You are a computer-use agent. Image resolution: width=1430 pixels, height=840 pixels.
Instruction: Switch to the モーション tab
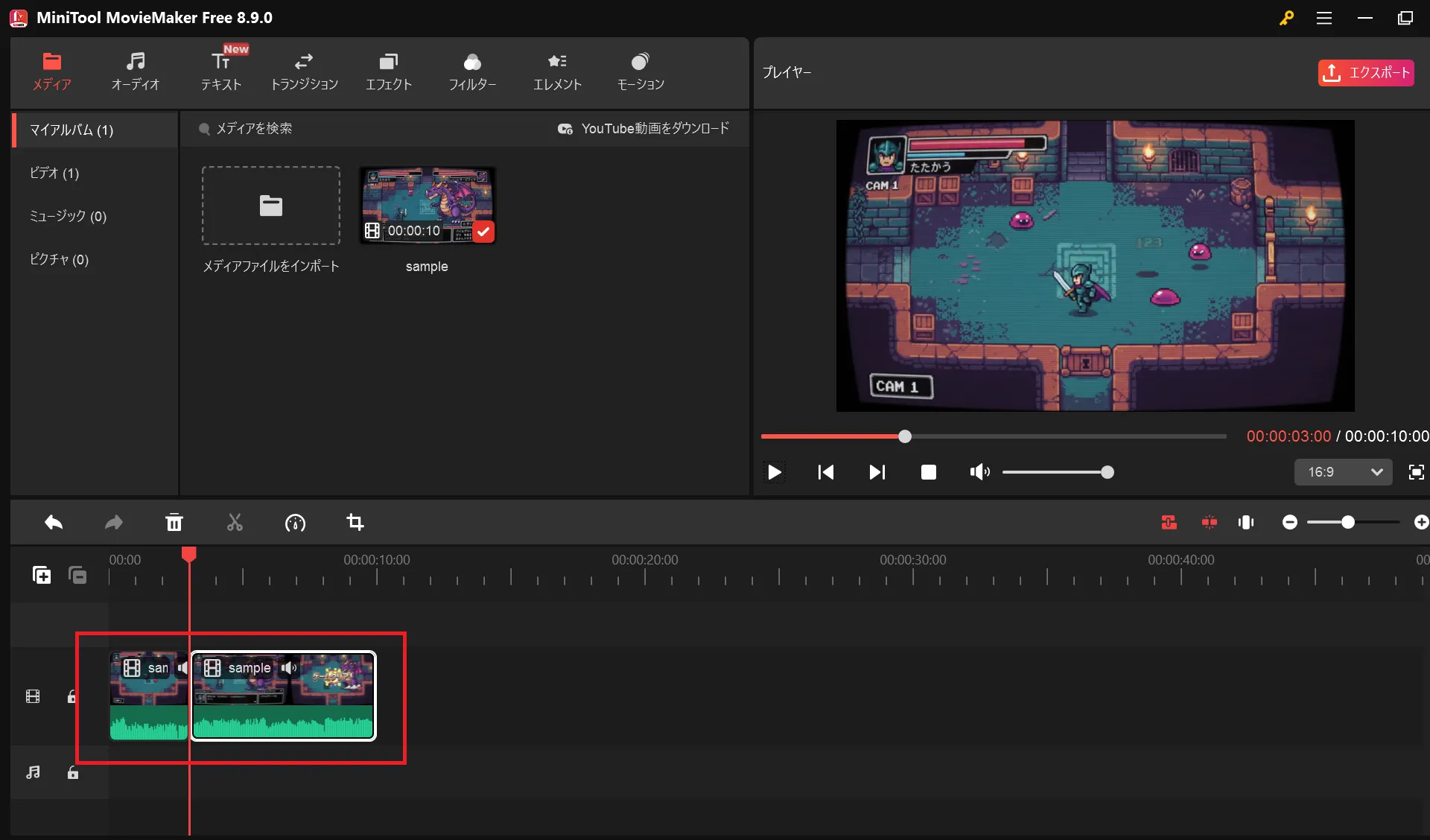click(x=641, y=71)
